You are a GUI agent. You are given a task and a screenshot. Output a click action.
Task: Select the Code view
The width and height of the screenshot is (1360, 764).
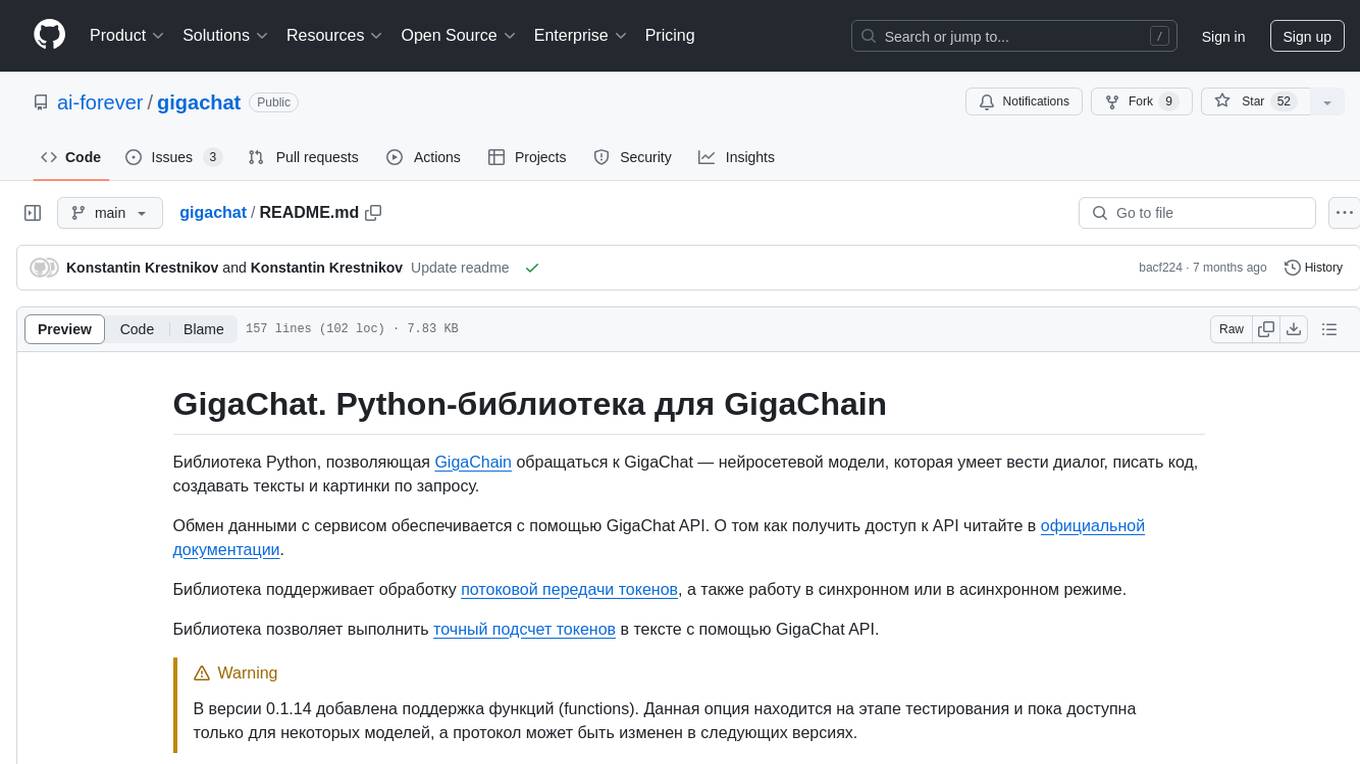[x=137, y=329]
